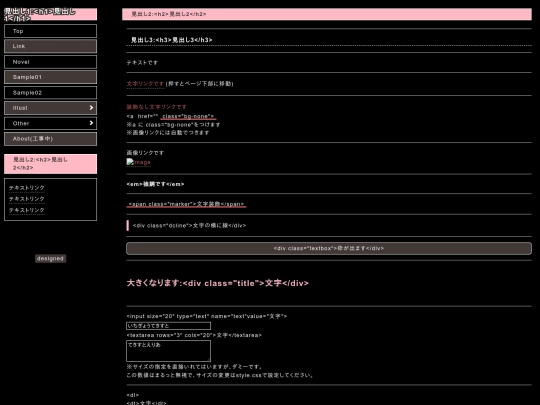Click the Illust menu label
This screenshot has width=540, height=405.
click(20, 108)
